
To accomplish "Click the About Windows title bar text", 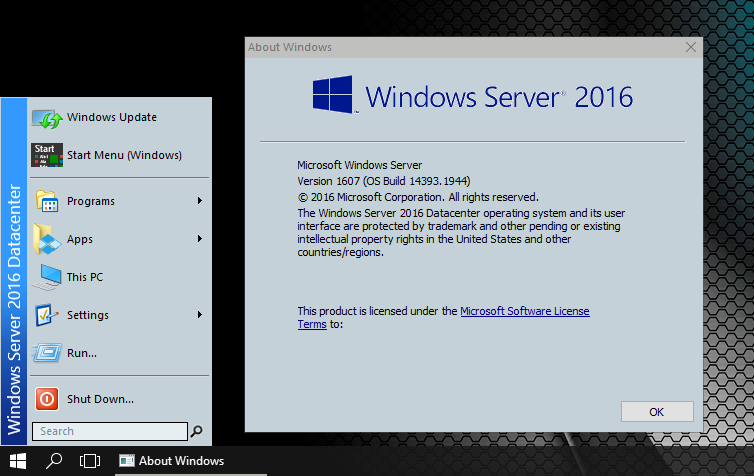I will [290, 47].
